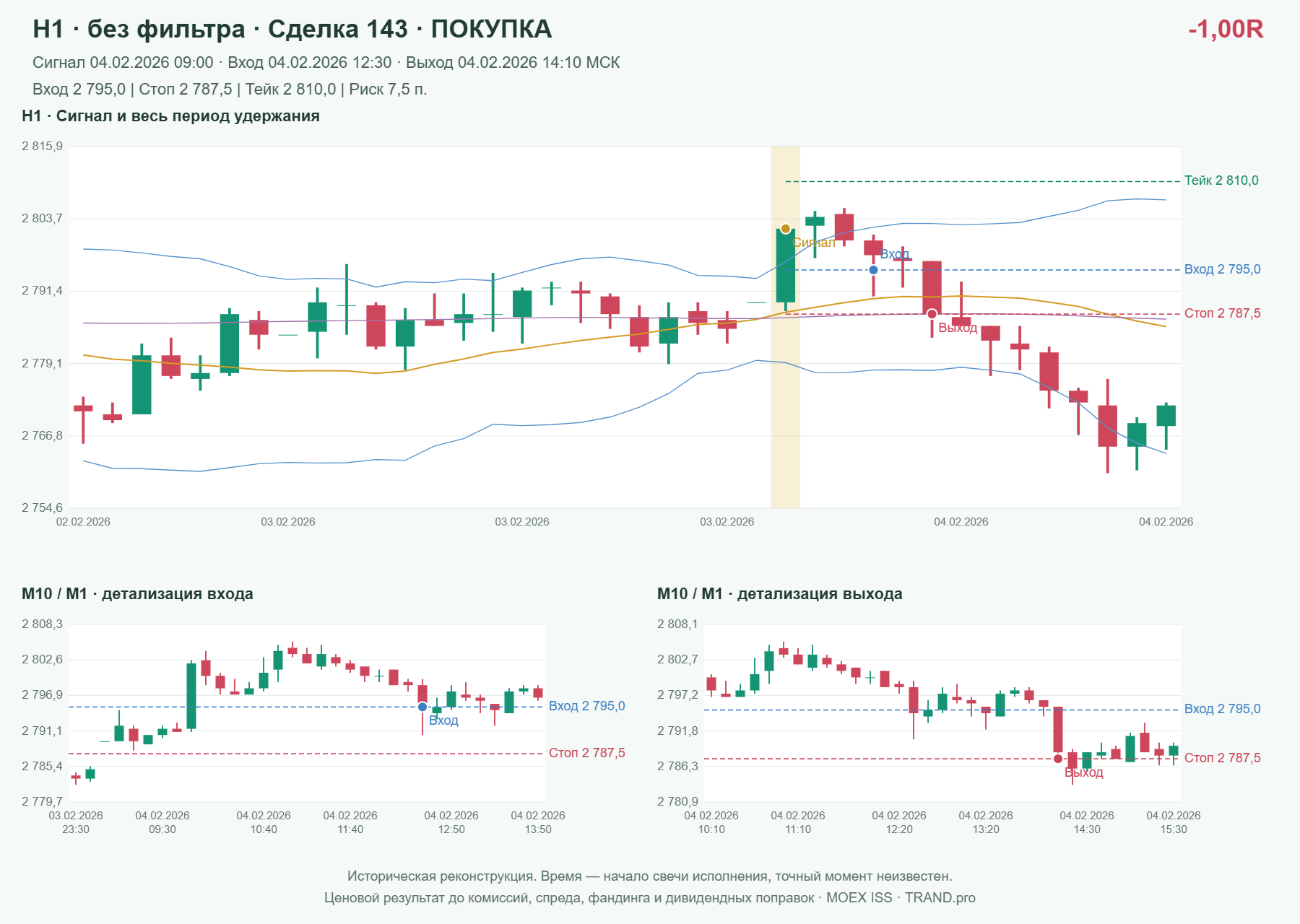Click the 02.02.2026 date axis label

tap(83, 522)
